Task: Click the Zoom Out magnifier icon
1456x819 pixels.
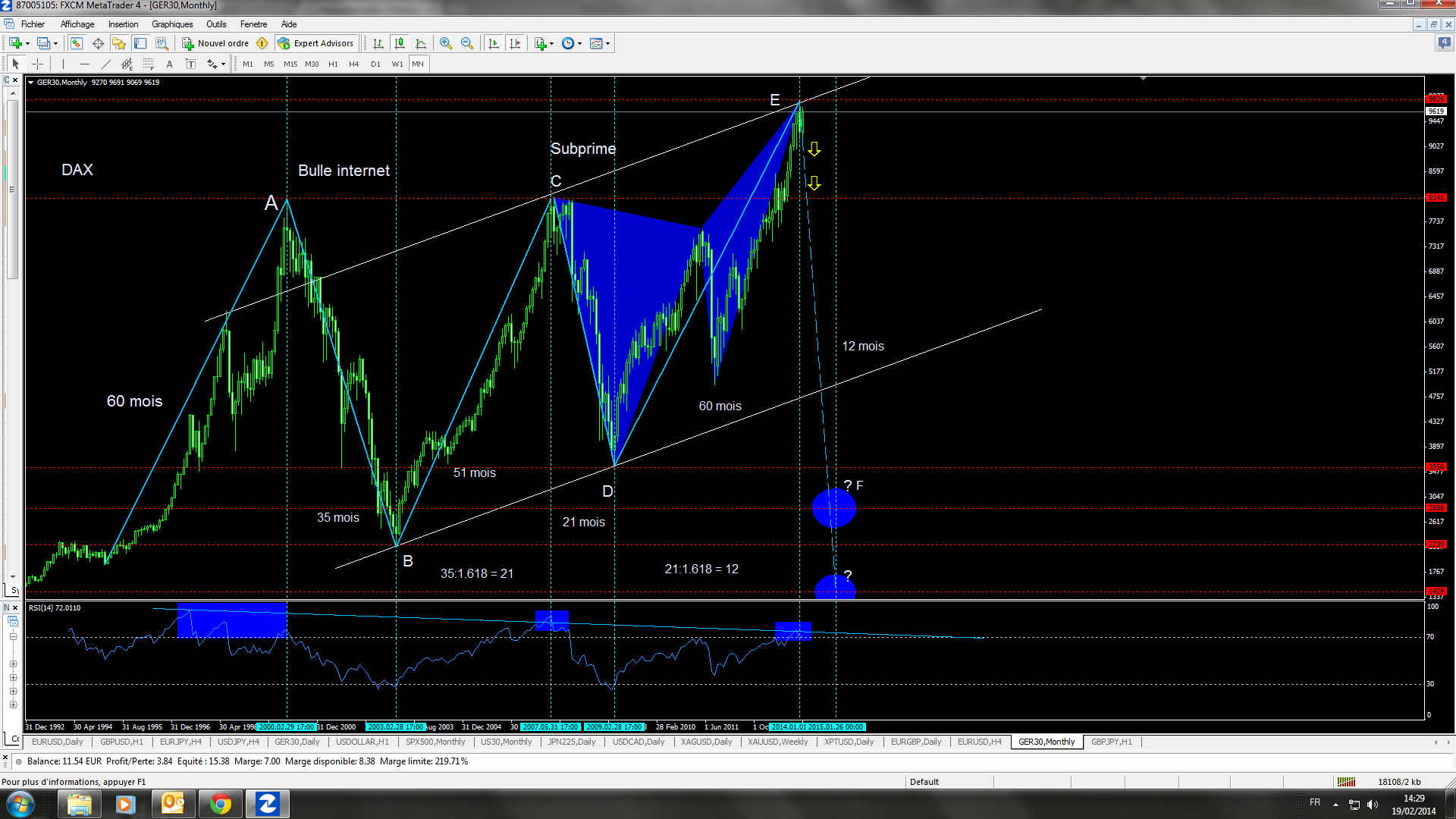Action: click(x=467, y=43)
